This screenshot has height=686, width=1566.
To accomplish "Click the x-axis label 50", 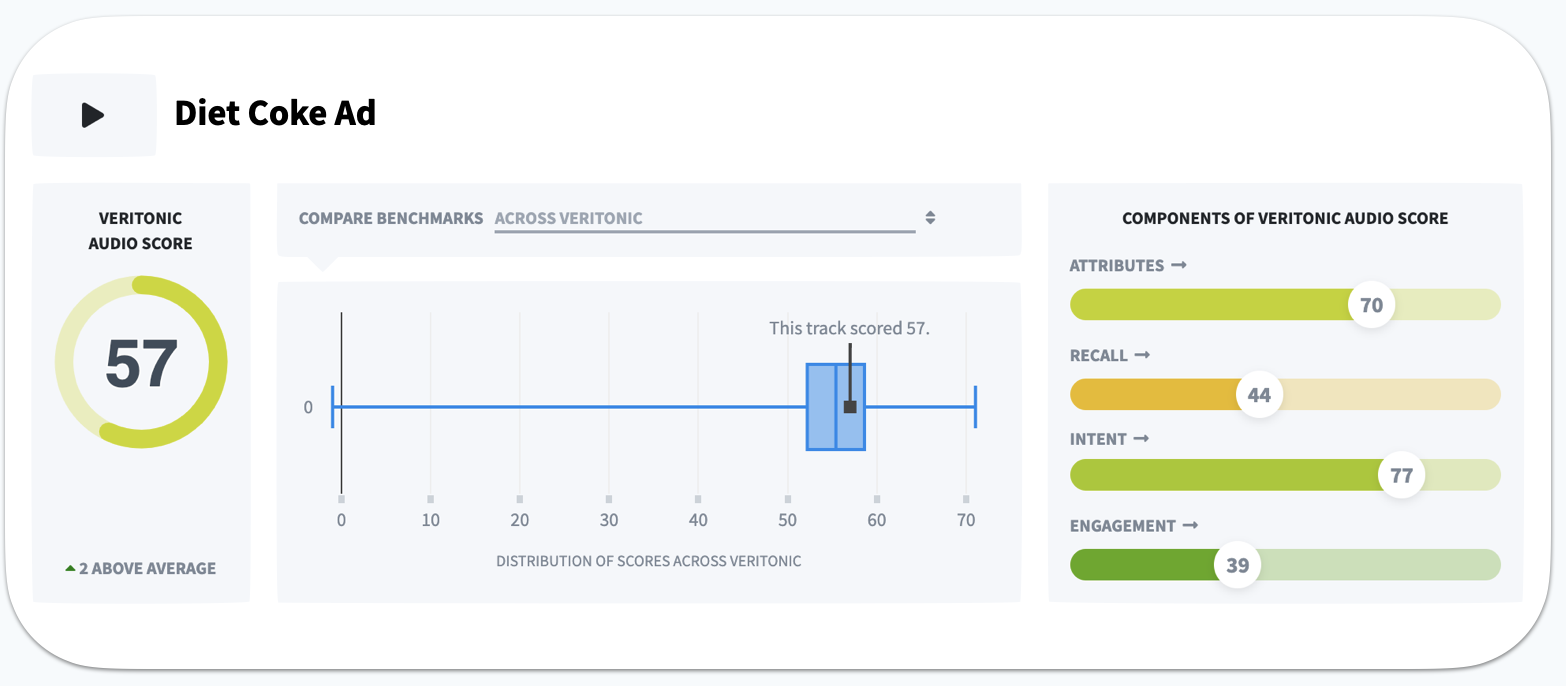I will 787,520.
